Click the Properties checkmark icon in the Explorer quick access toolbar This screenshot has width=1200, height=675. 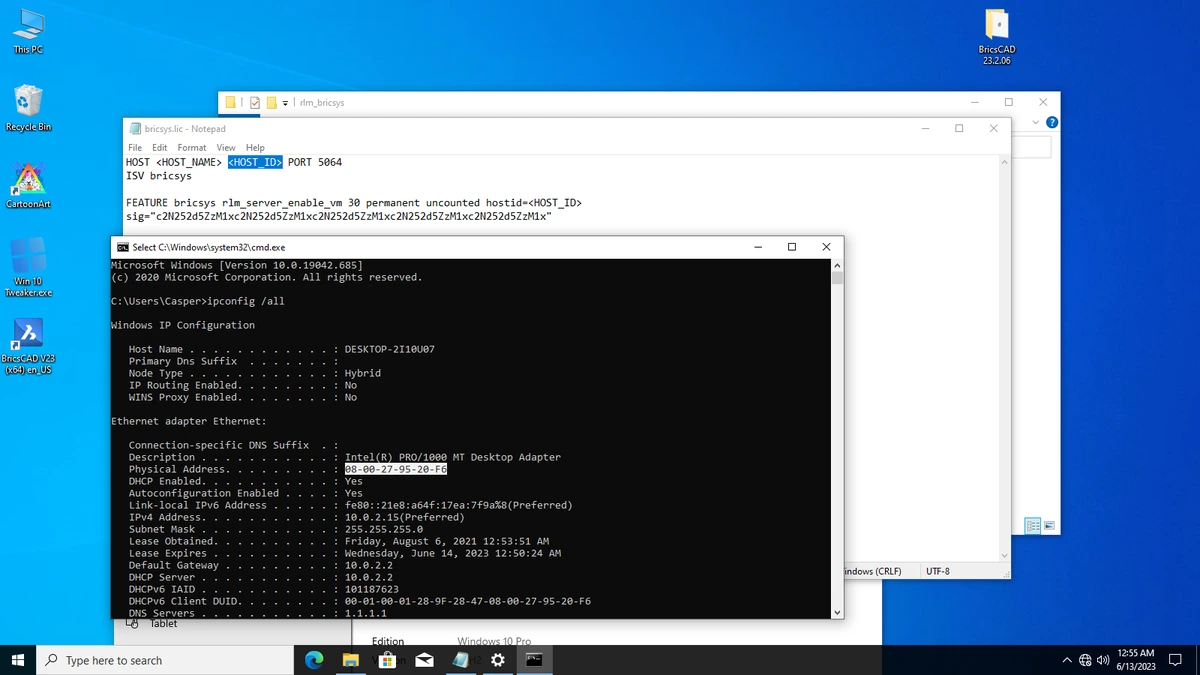(x=255, y=102)
